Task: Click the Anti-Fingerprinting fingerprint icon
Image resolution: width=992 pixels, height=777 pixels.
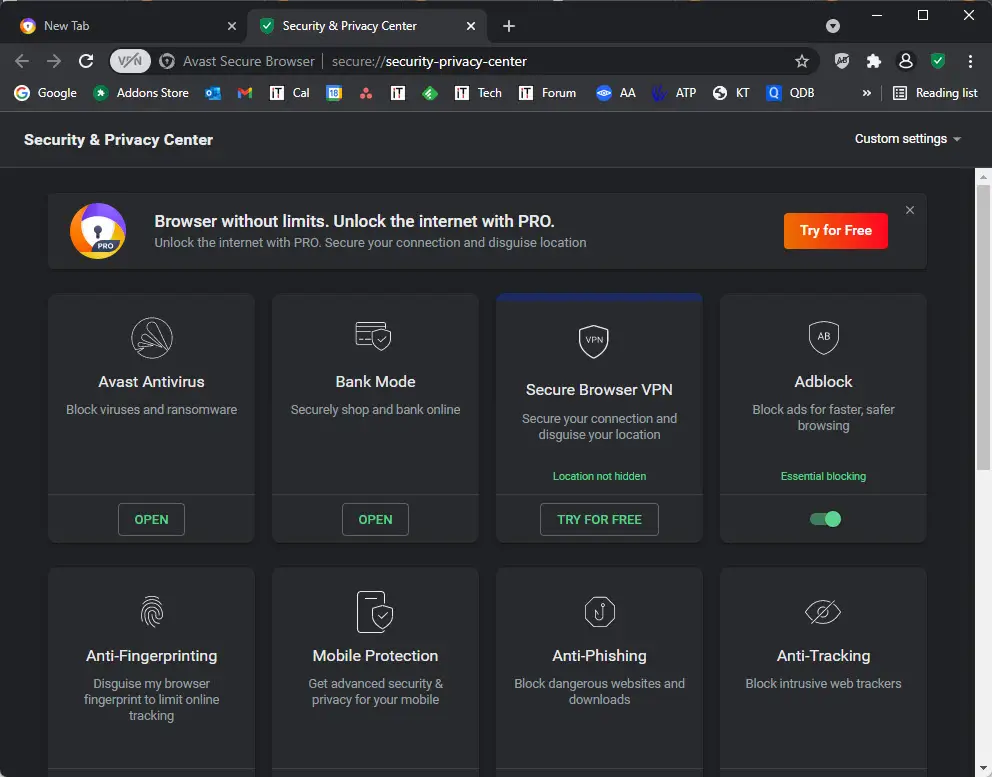Action: [152, 611]
